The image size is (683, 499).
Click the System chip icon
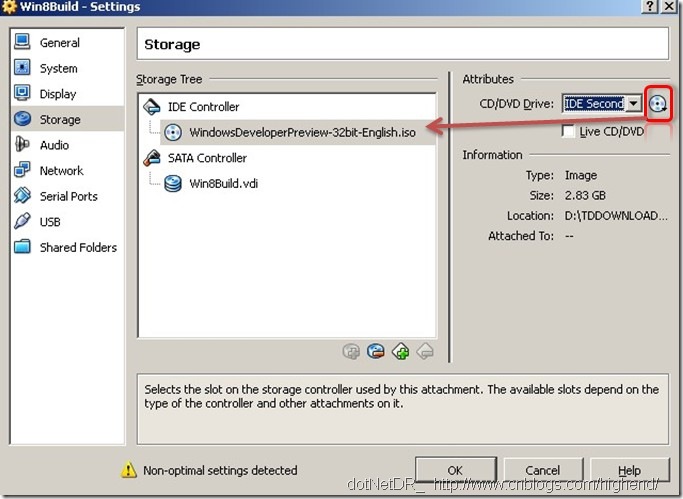[x=22, y=67]
